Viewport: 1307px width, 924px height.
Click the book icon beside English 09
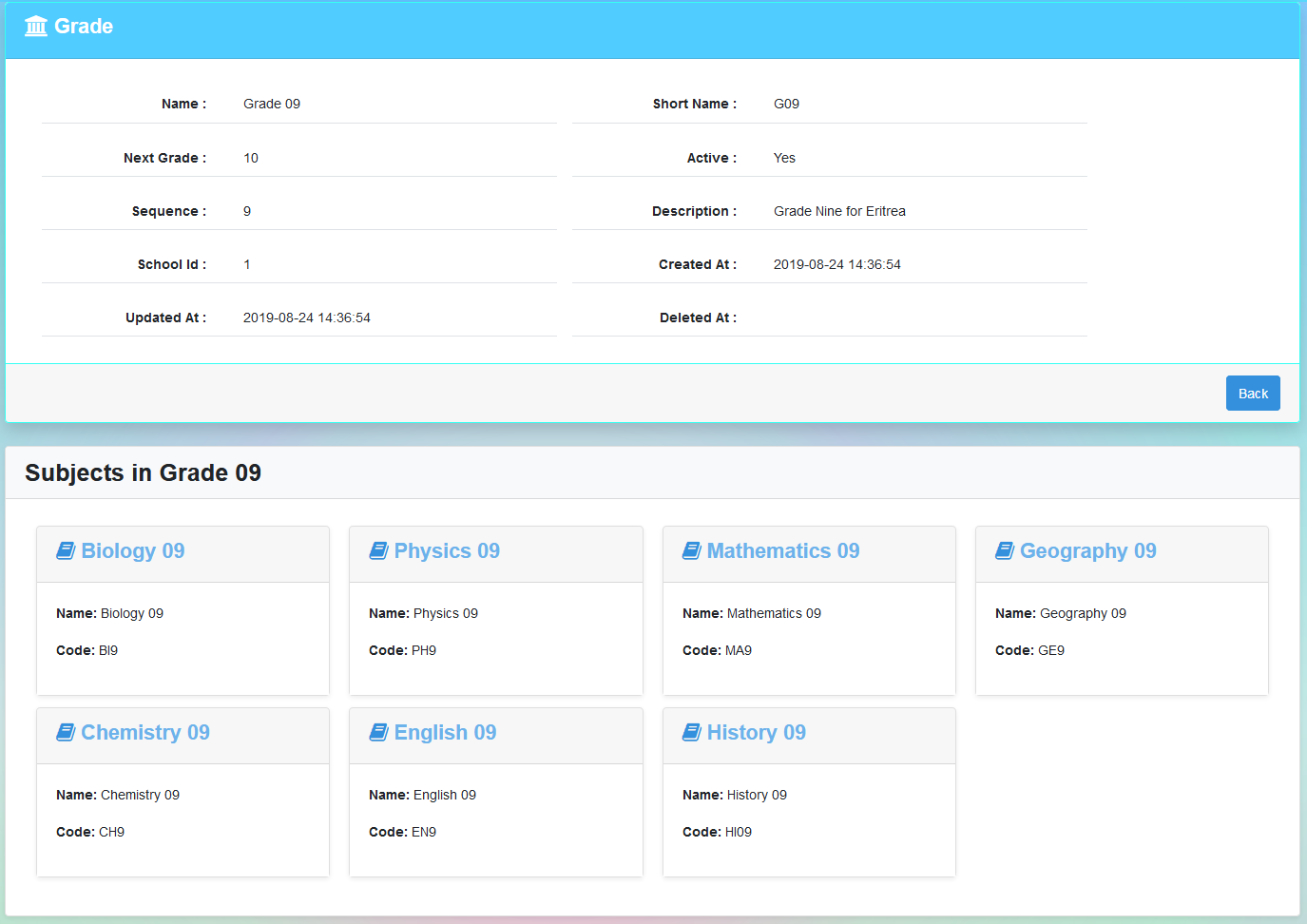pos(378,733)
